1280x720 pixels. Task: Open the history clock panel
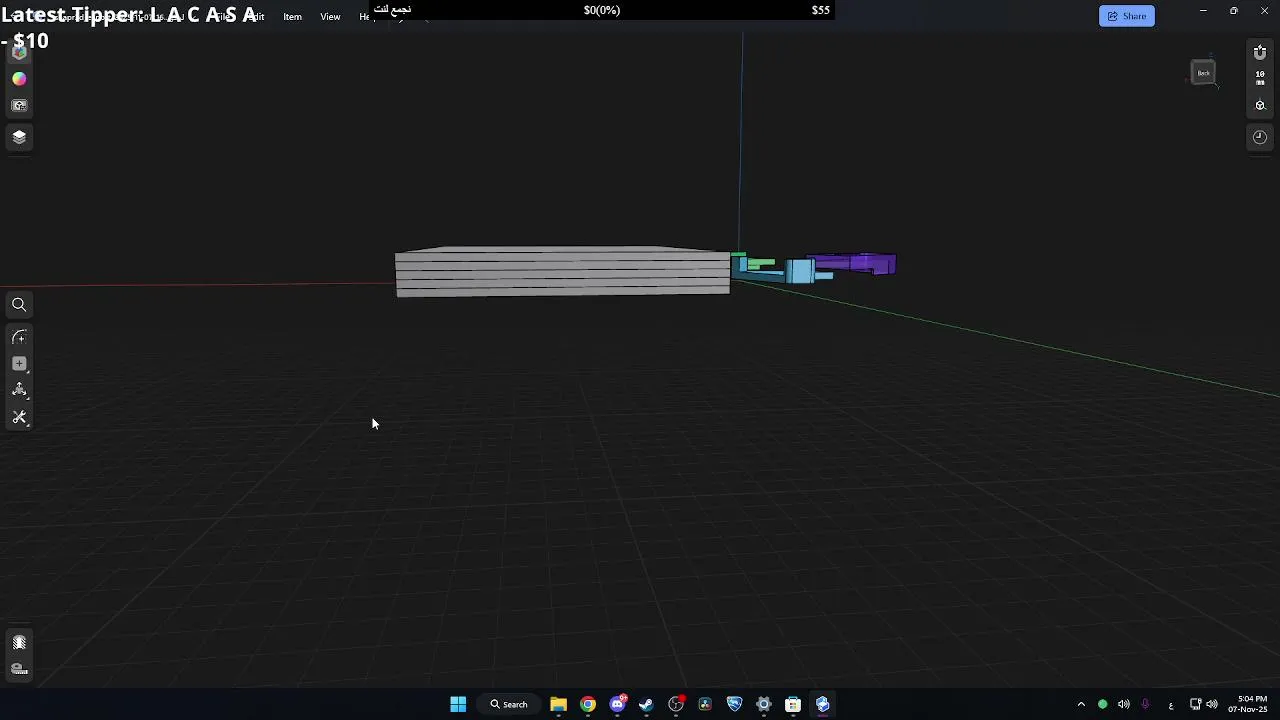(x=1260, y=137)
